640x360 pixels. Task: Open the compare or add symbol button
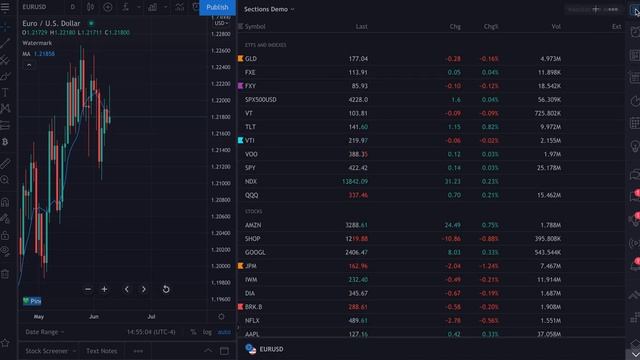pyautogui.click(x=108, y=7)
